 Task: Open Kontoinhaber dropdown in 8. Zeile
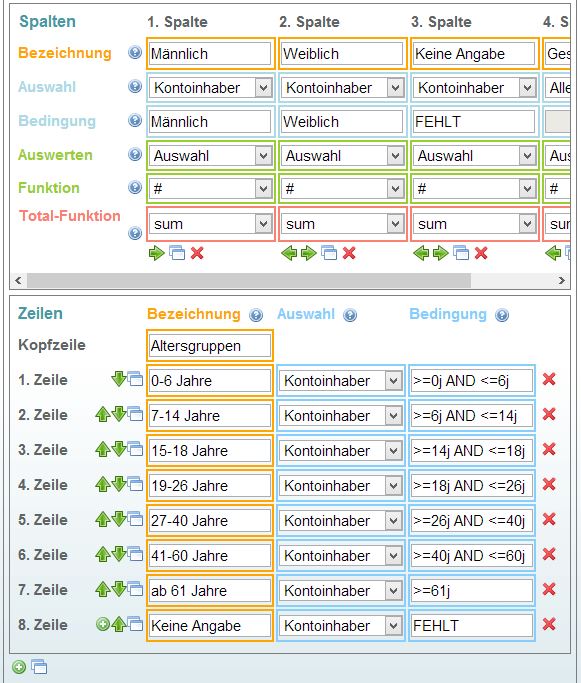[x=341, y=626]
